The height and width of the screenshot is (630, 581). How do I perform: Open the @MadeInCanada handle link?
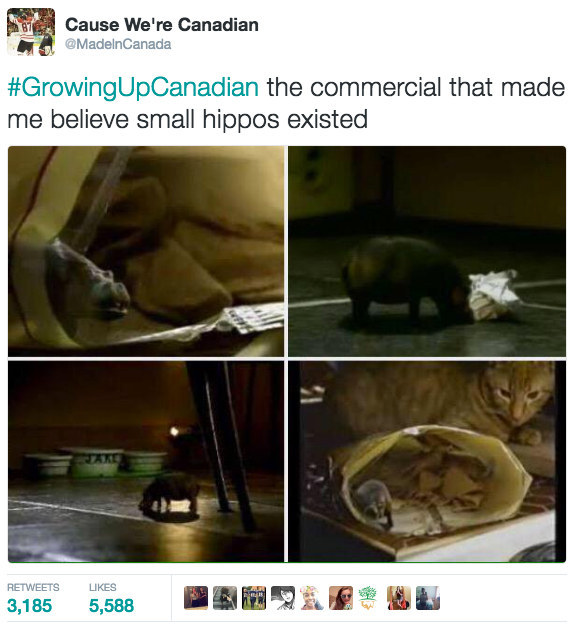118,44
